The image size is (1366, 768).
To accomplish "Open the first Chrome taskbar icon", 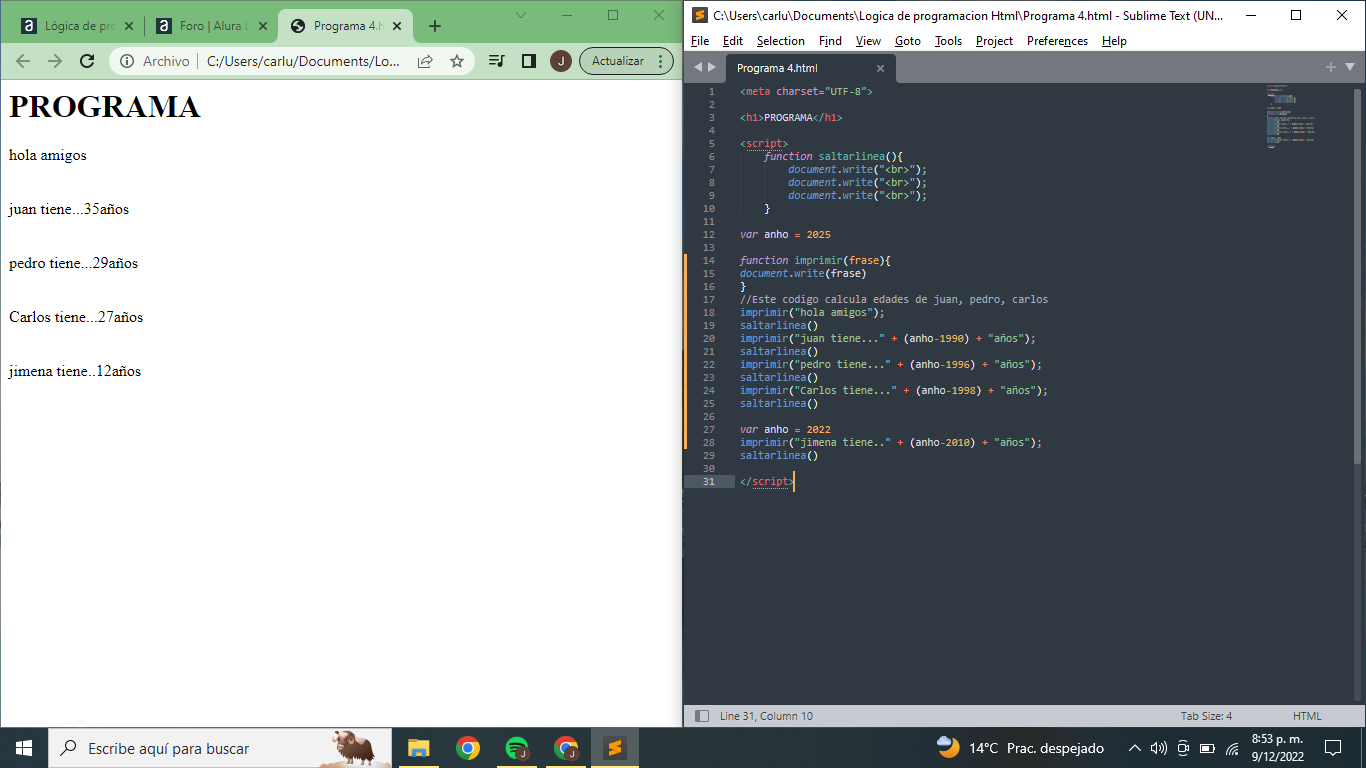I will (467, 748).
